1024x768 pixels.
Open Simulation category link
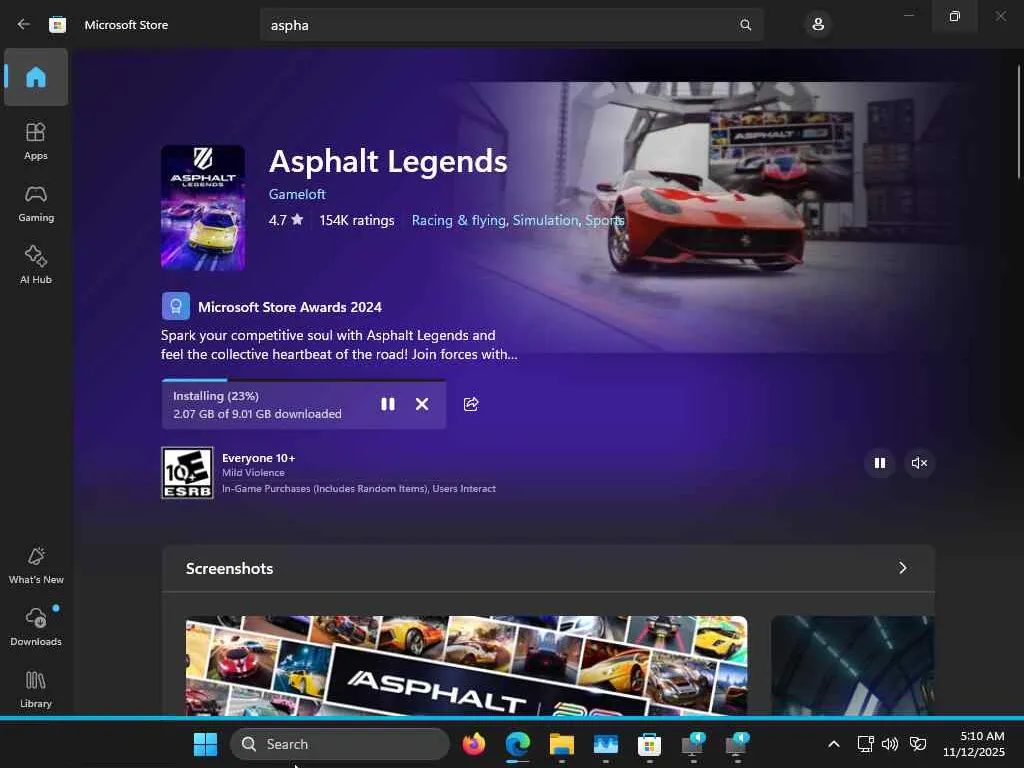[x=545, y=220]
